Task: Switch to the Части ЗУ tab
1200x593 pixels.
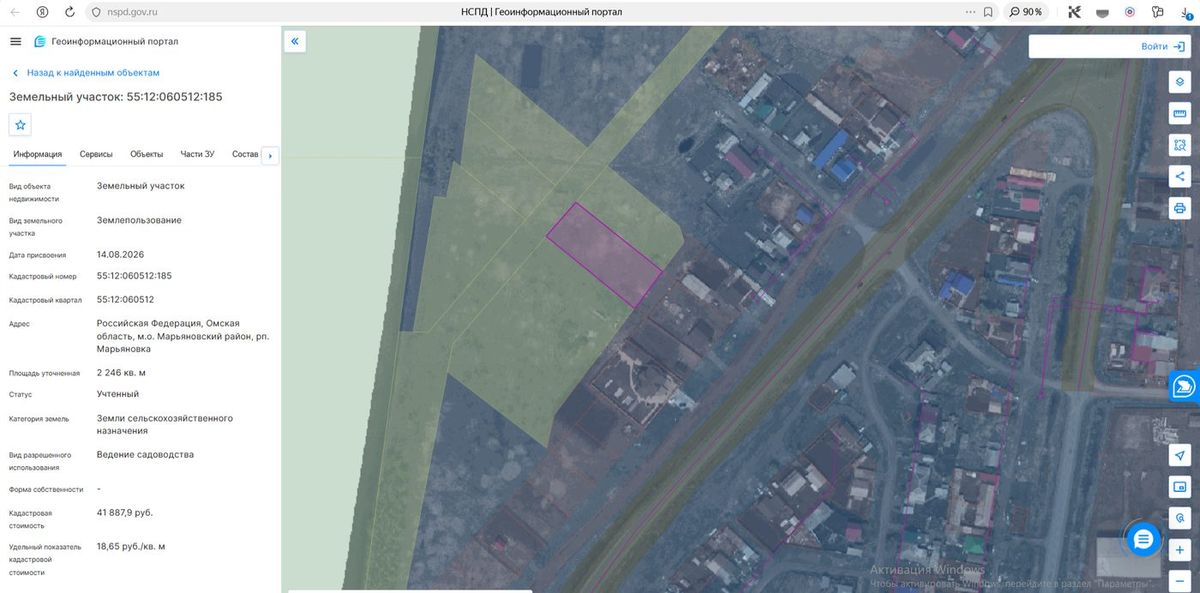Action: click(x=197, y=154)
